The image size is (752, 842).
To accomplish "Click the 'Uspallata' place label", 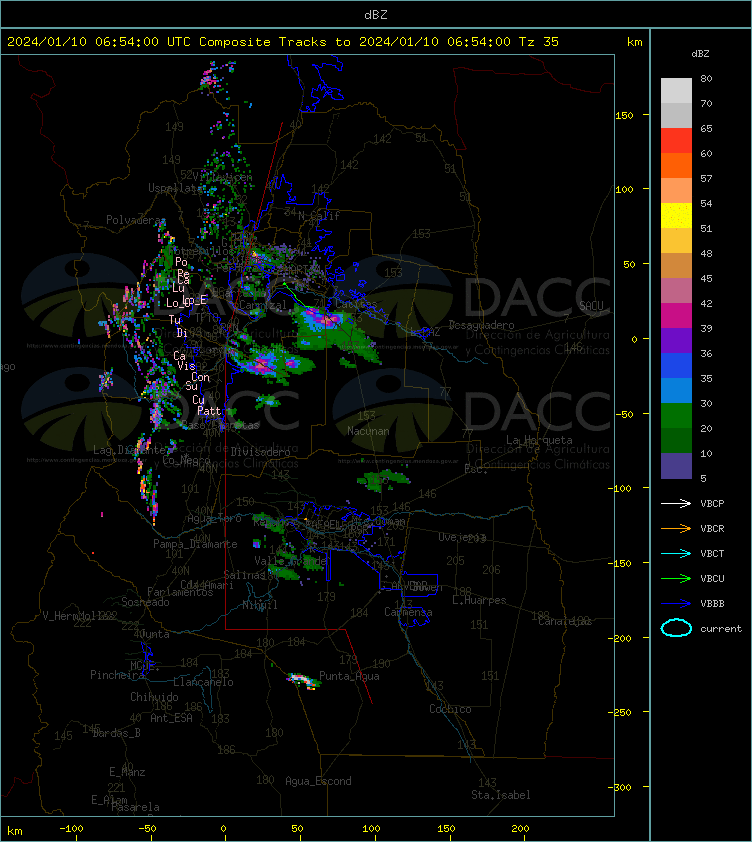I will 175,188.
